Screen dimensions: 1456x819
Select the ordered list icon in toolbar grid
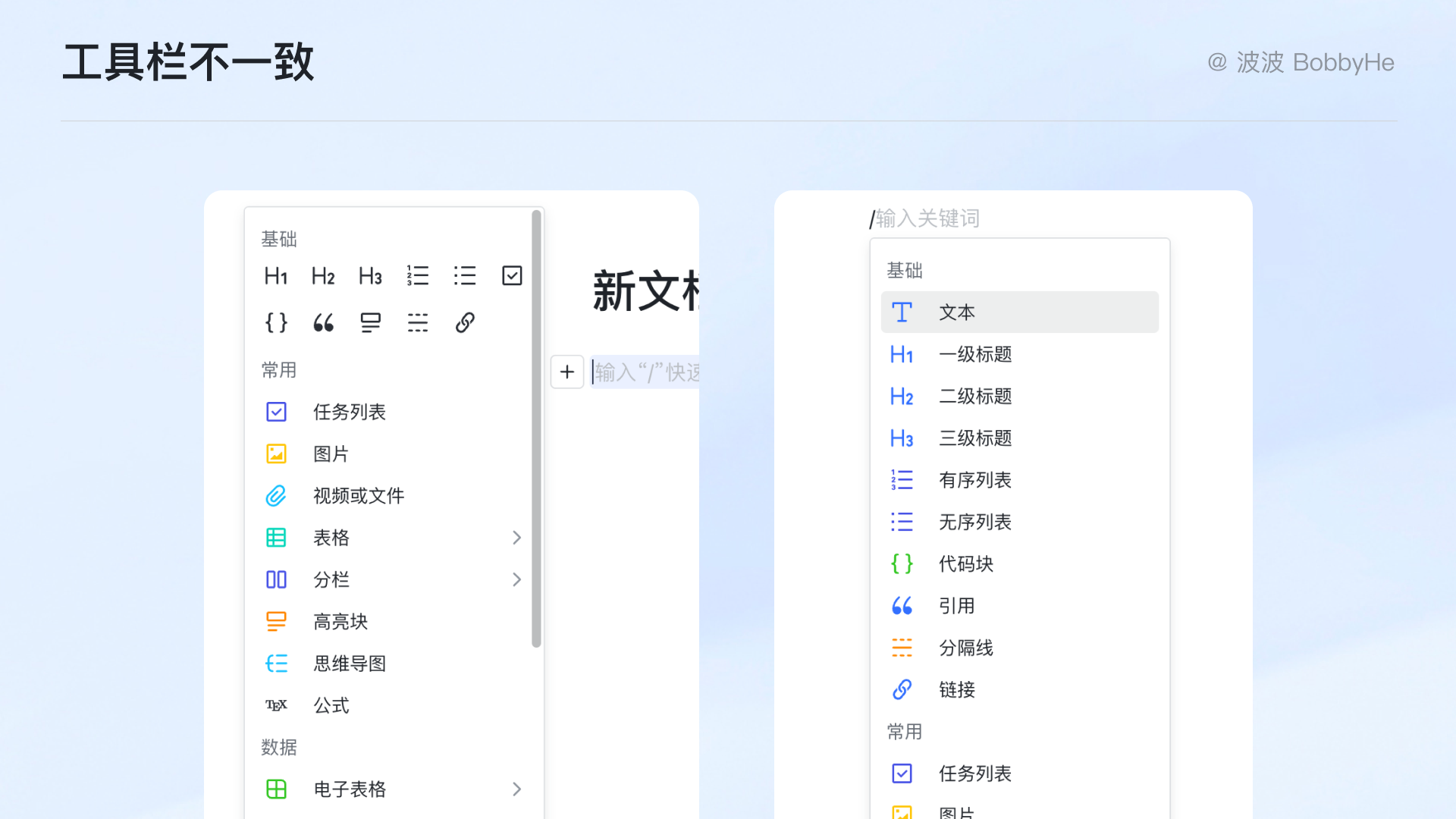coord(418,276)
